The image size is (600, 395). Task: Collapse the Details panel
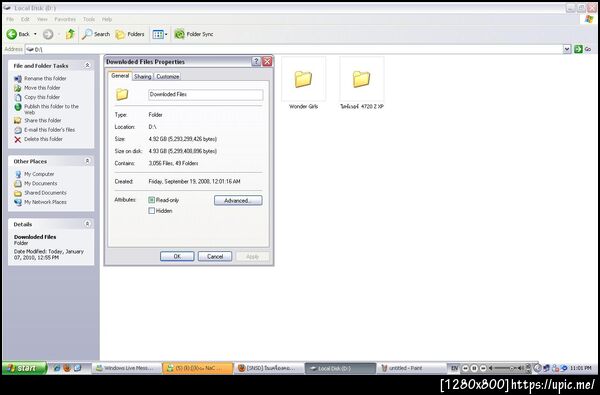coord(87,224)
